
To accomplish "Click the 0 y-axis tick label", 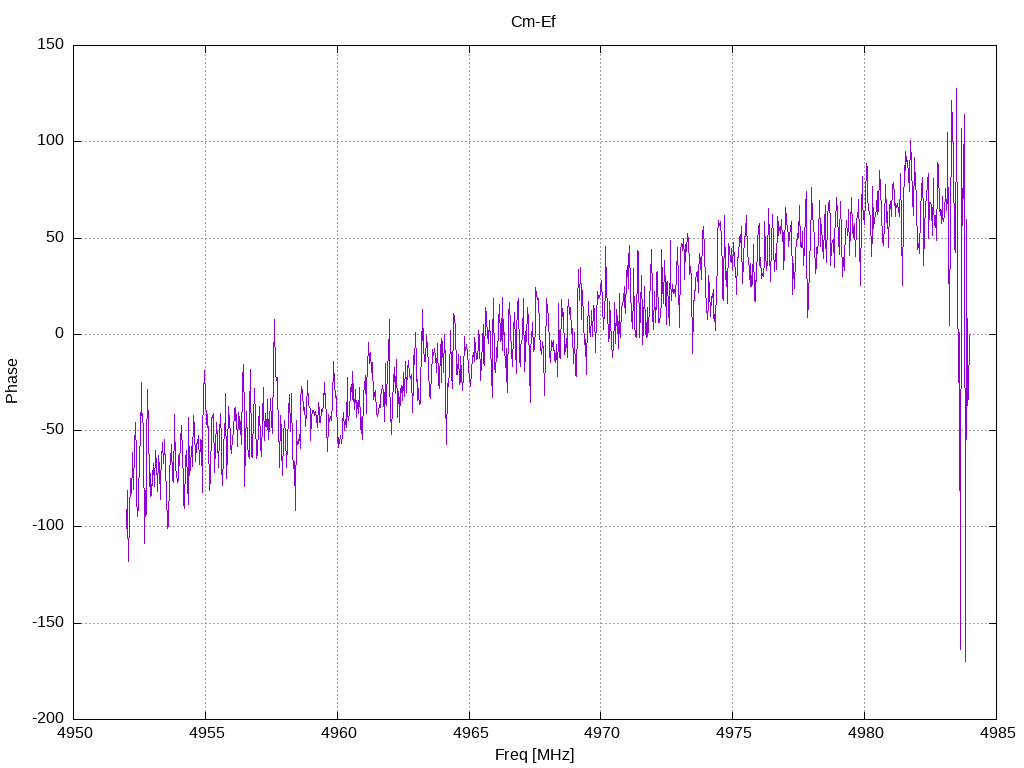I will 59,334.
